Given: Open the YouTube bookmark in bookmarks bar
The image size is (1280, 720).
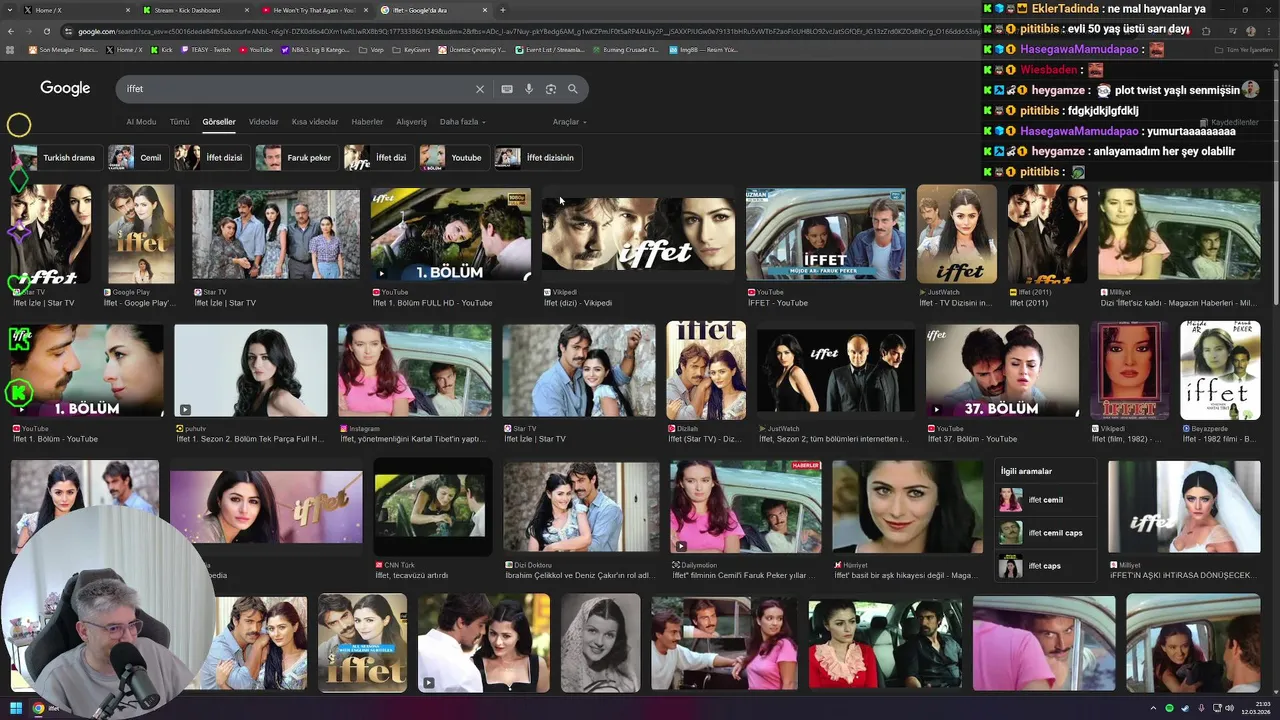Looking at the screenshot, I should click(255, 49).
